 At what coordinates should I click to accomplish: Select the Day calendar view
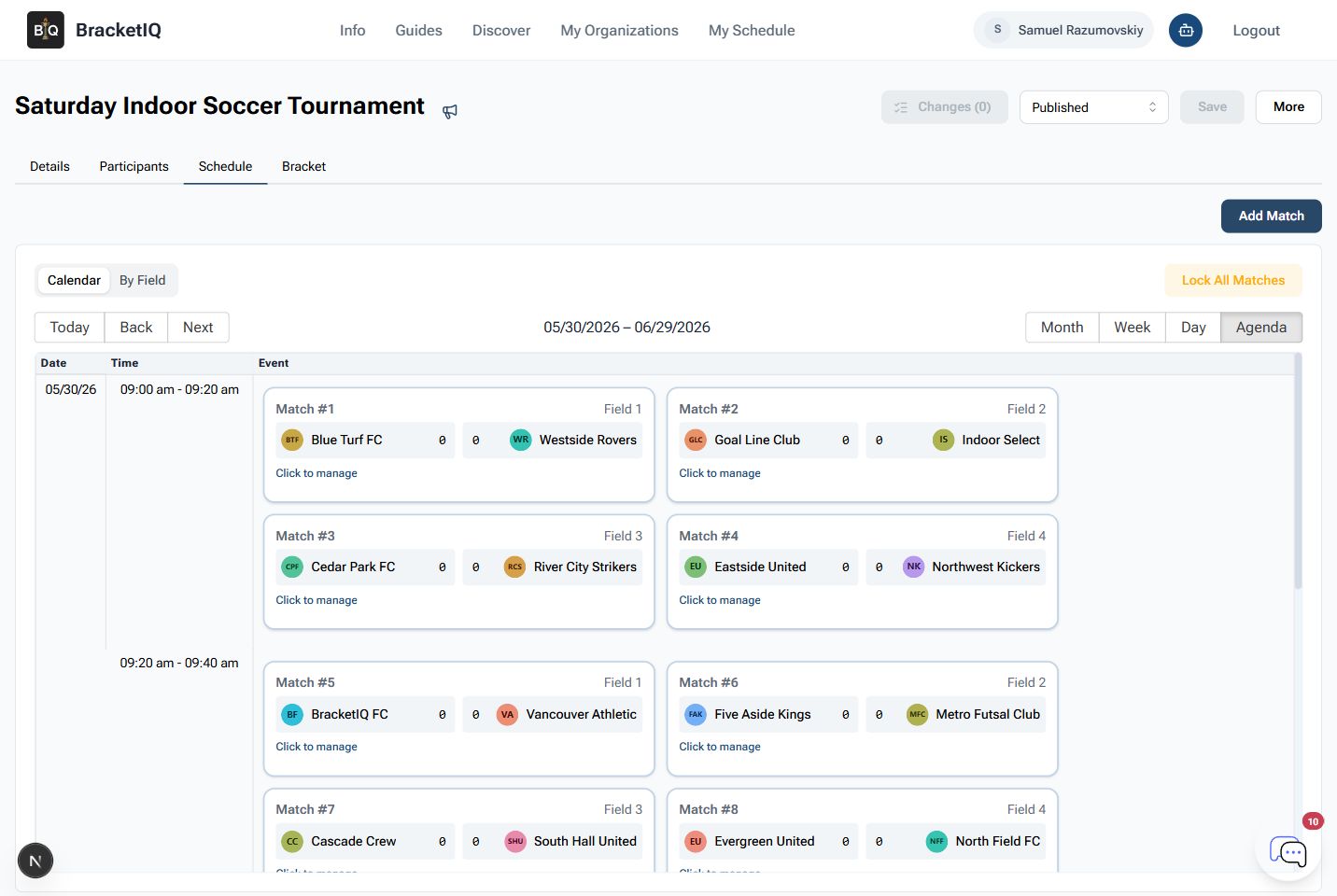1193,328
